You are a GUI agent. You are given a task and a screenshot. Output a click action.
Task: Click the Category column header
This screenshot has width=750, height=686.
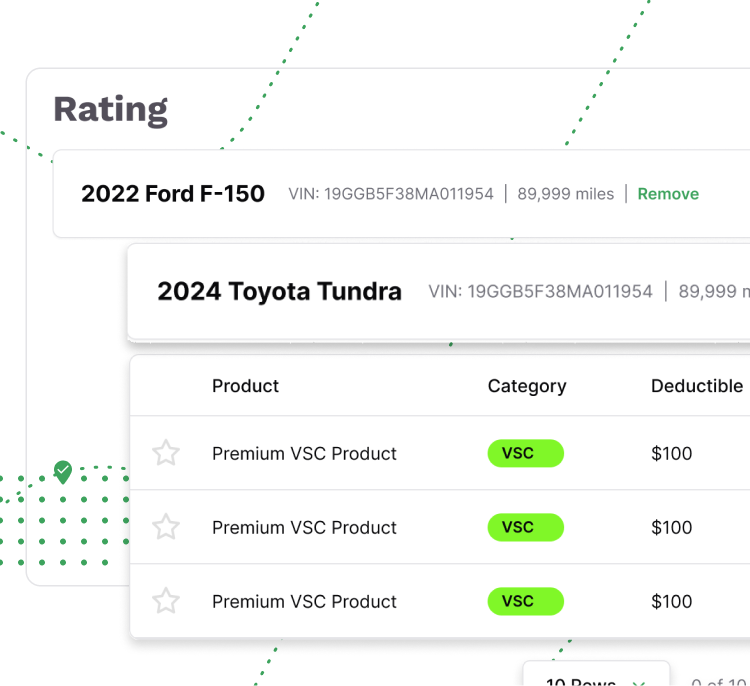527,386
